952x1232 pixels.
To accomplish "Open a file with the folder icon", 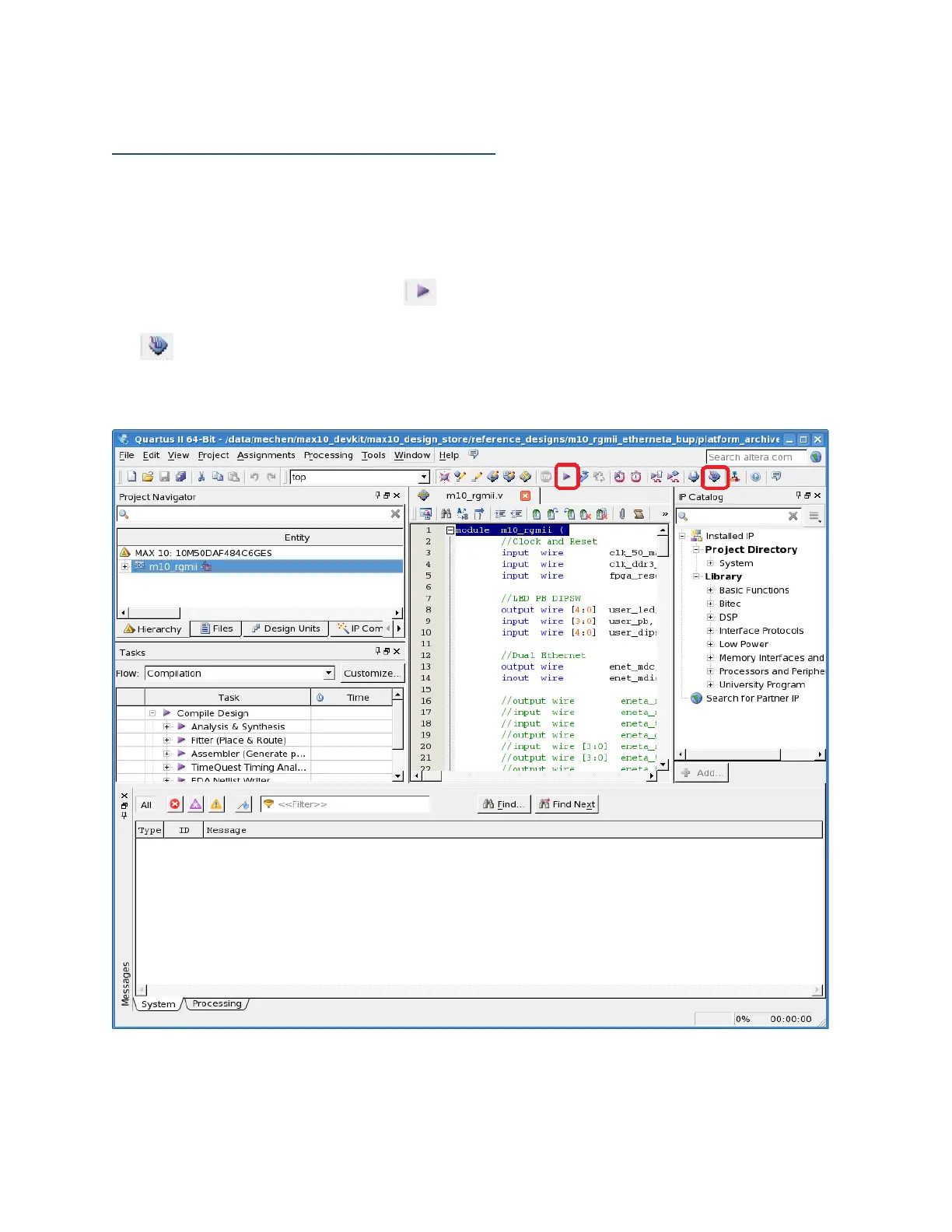I will click(148, 477).
